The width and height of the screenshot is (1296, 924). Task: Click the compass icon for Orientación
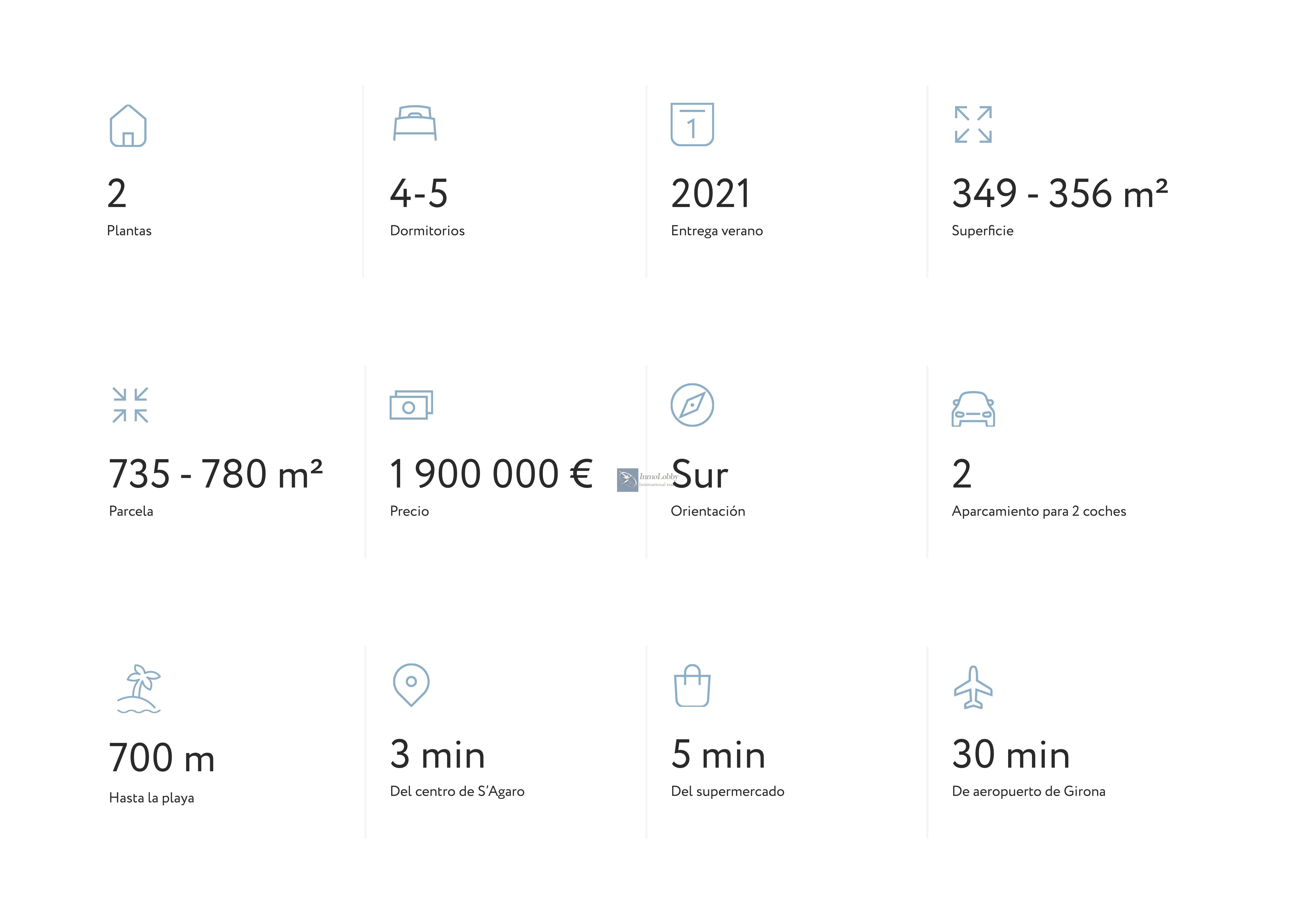click(x=692, y=404)
